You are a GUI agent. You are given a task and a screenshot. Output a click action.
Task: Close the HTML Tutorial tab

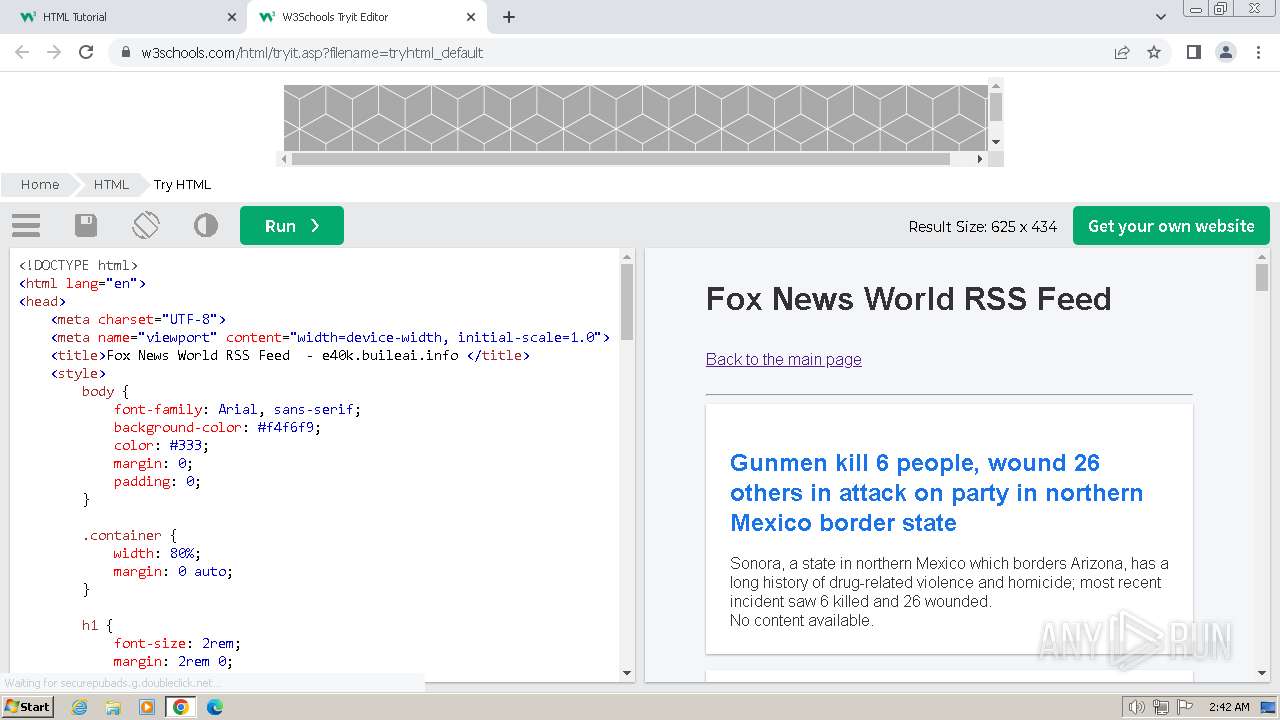(232, 17)
